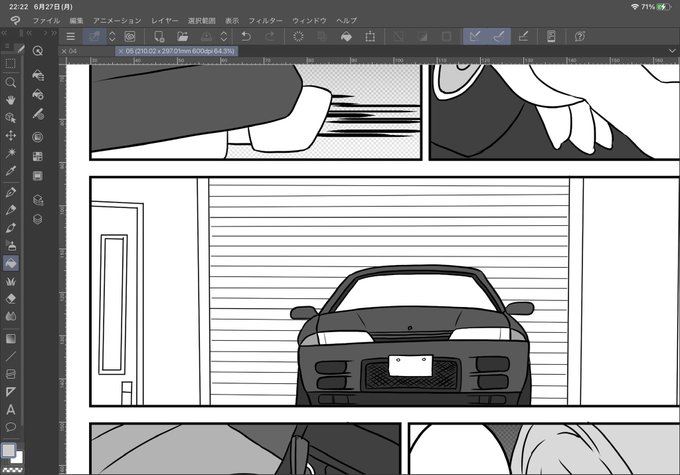Open ファイル menu

pos(46,20)
